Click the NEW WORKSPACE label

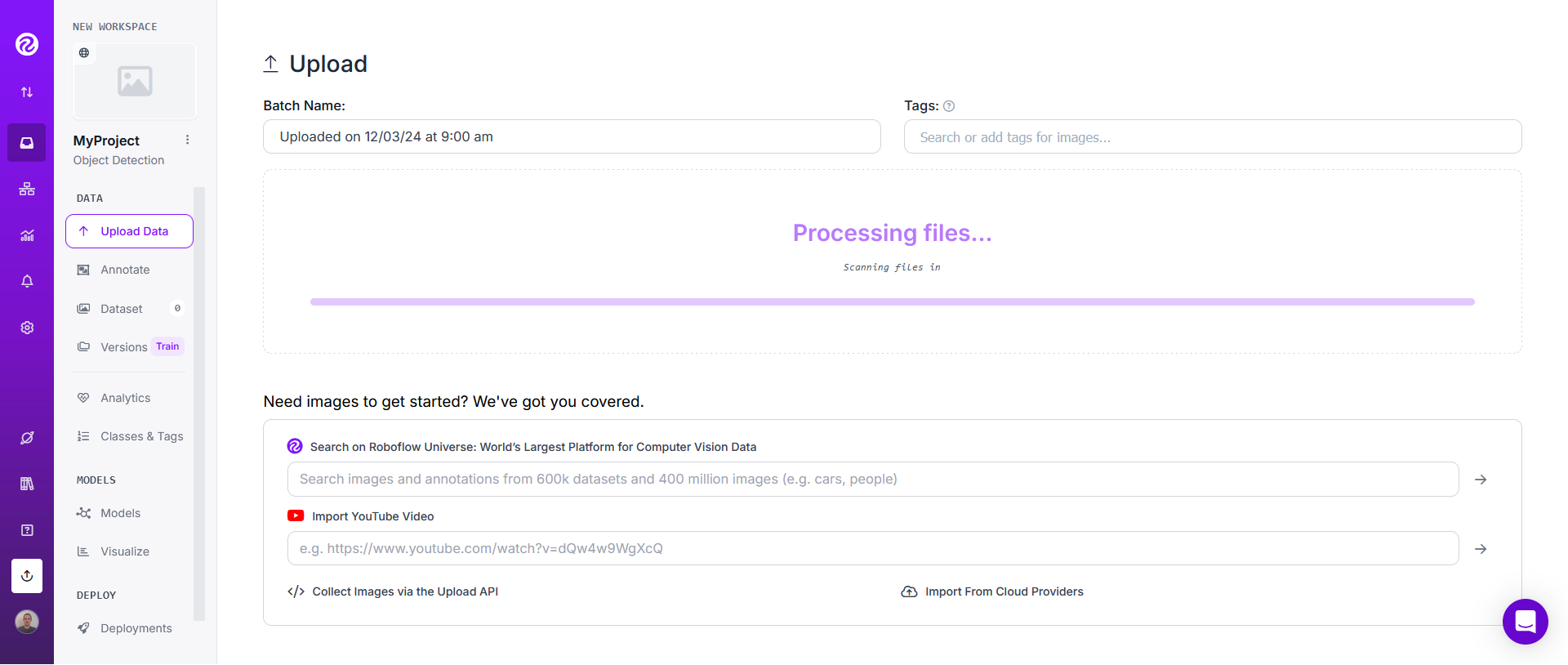pos(115,27)
